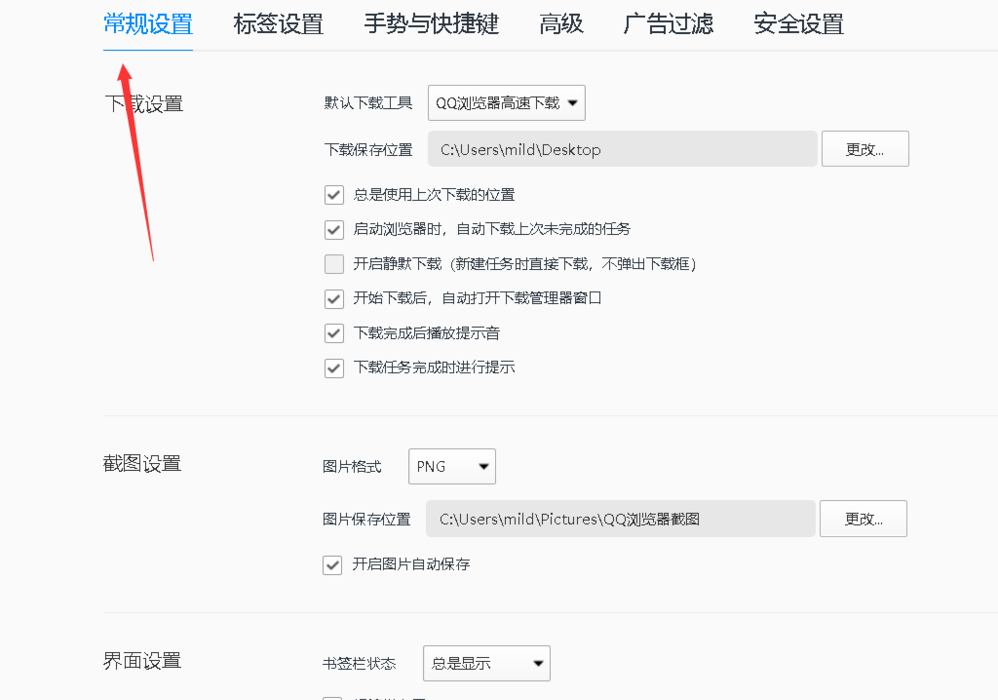Image resolution: width=998 pixels, height=700 pixels.
Task: Disable 下载任务完成时进行提示
Action: (x=334, y=367)
